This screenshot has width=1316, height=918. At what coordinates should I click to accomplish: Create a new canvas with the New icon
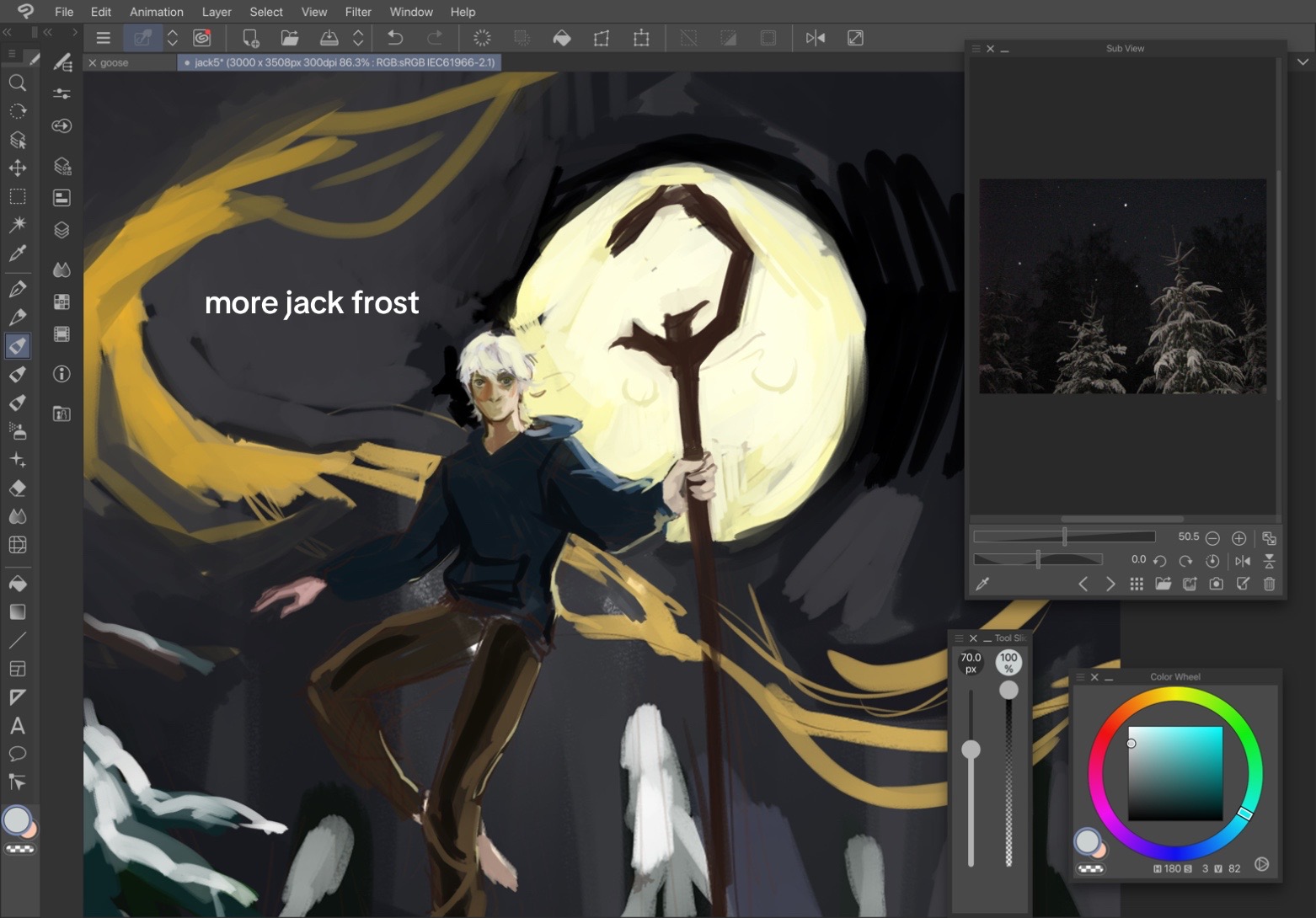tap(250, 38)
